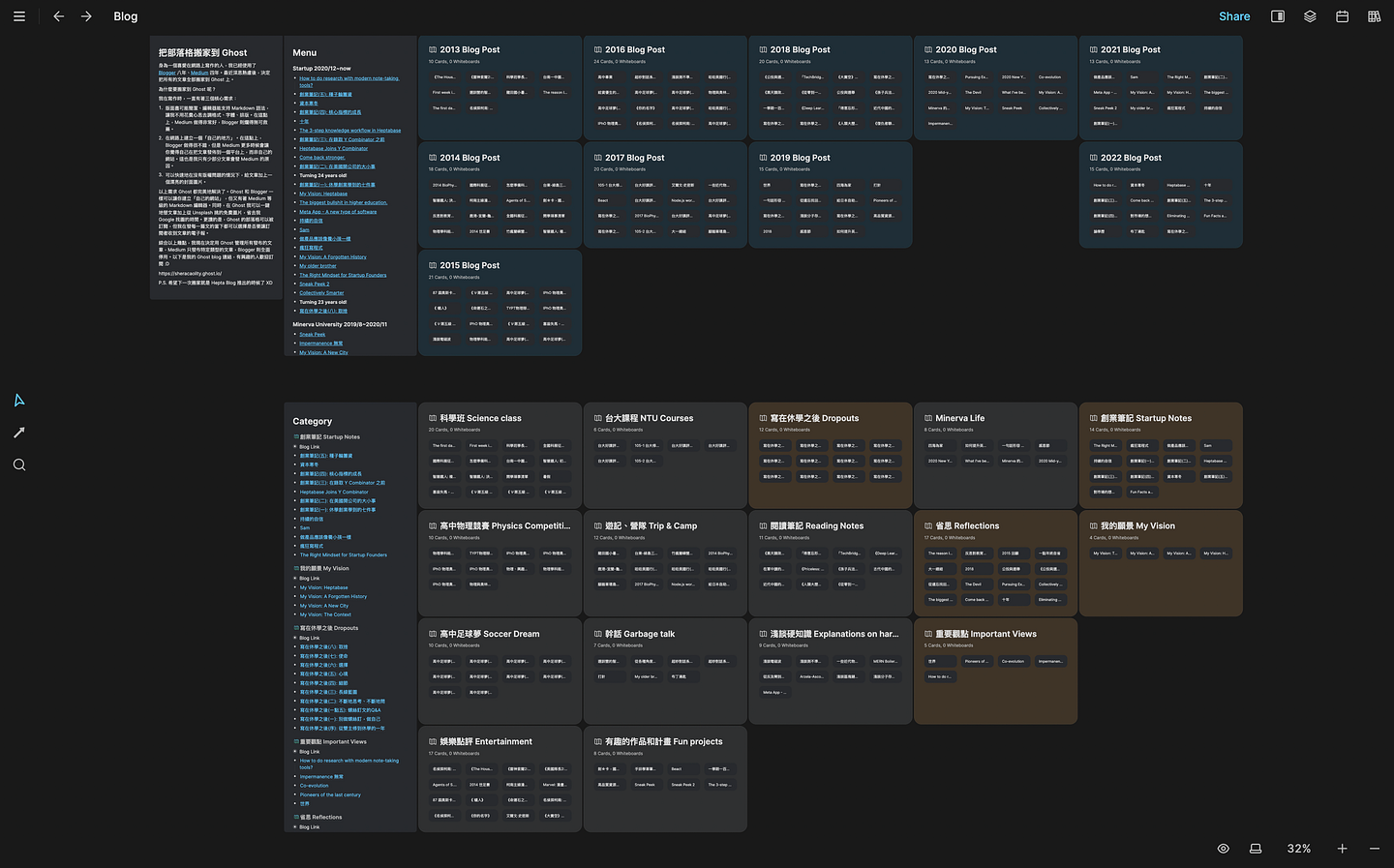Open the search magnifier tool

coord(19,465)
